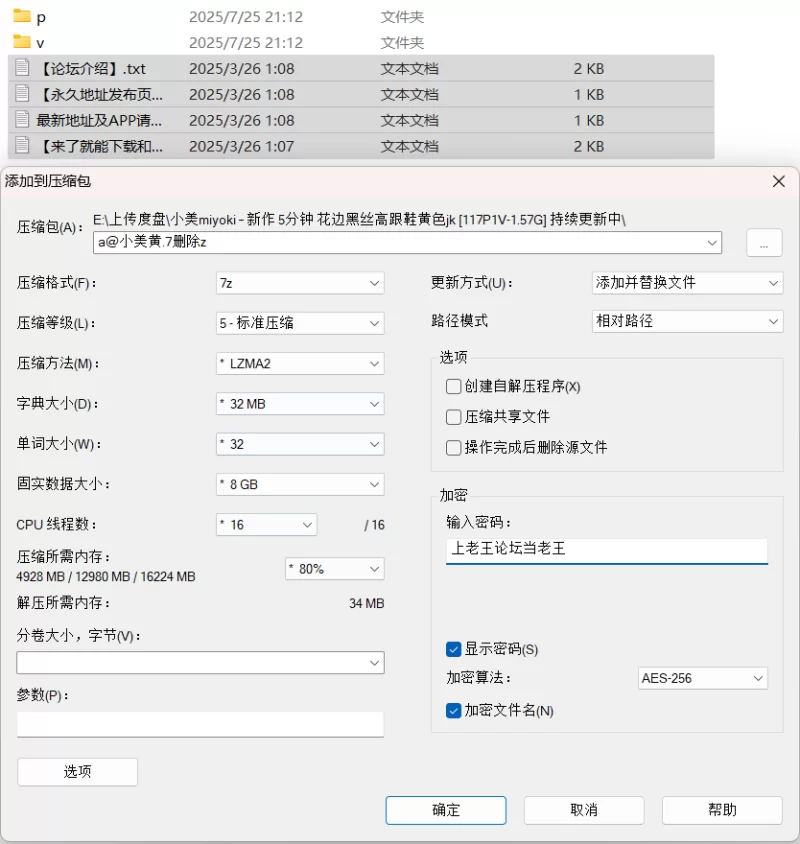Open the archive name dropdown
Screen dimensions: 800x844
point(712,243)
